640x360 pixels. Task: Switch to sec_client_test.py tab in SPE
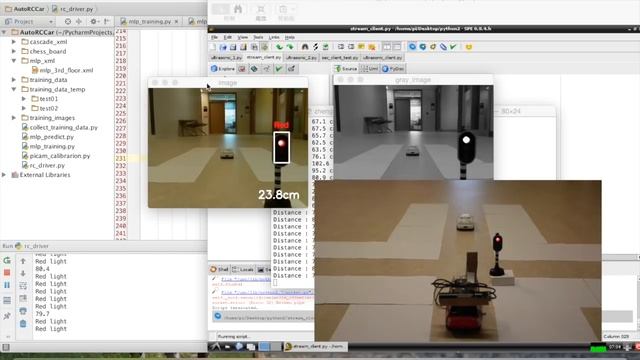point(340,58)
